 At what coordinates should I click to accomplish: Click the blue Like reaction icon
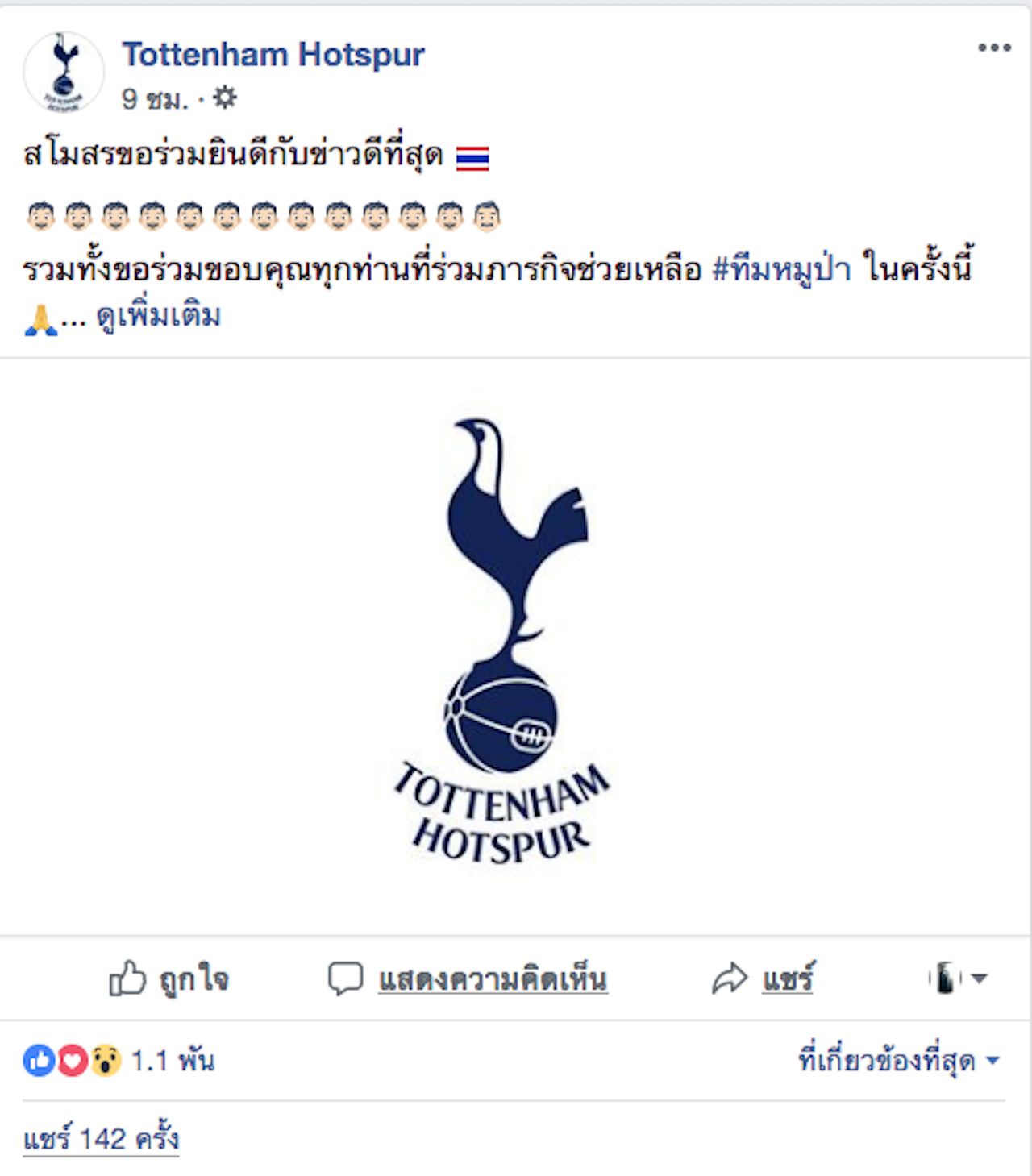pos(39,1060)
